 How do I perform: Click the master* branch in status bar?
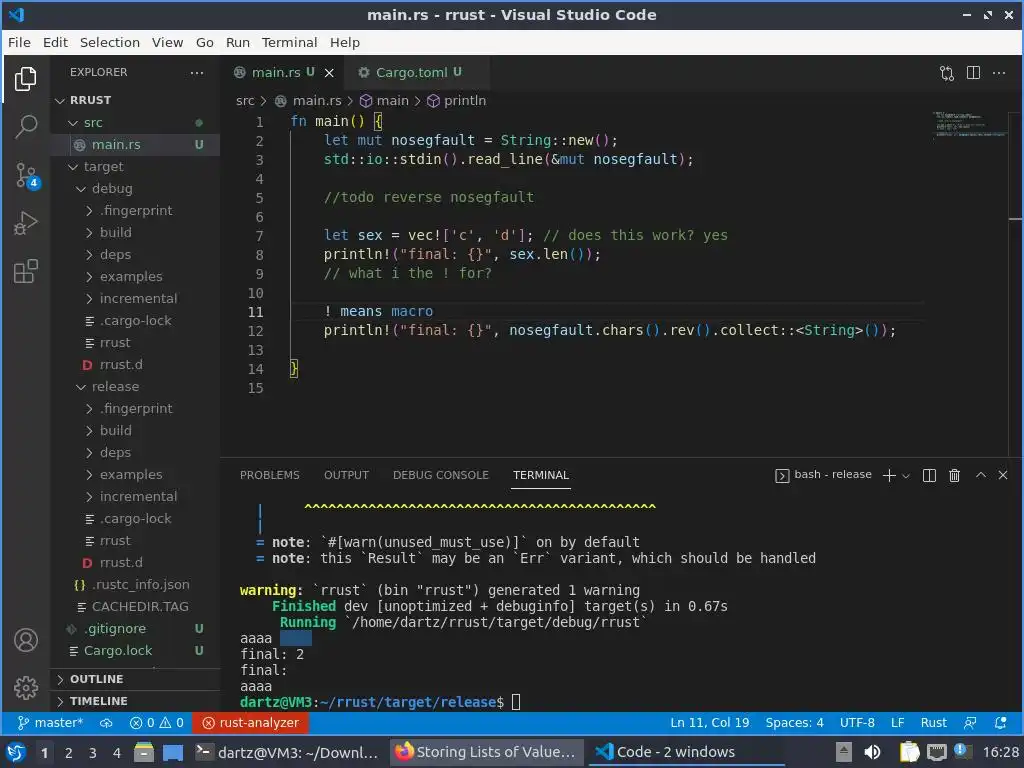tap(50, 722)
